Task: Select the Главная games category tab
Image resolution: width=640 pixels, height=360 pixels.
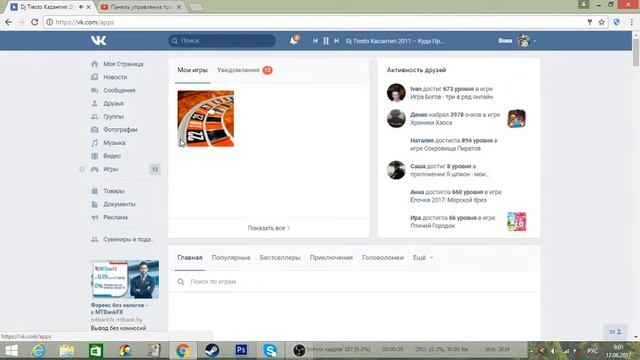Action: (x=190, y=258)
